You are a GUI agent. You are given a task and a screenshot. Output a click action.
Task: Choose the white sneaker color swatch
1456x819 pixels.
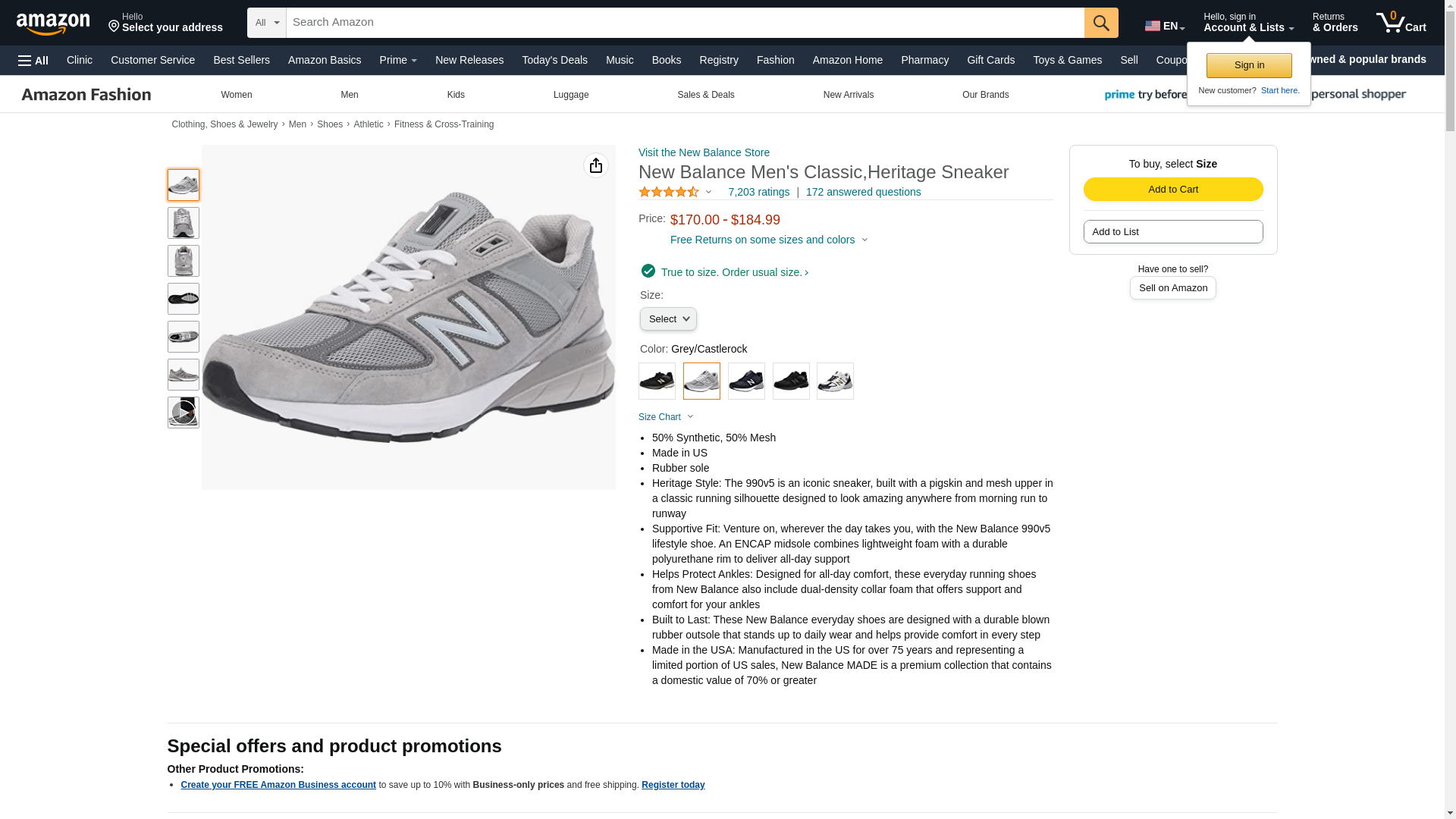tap(835, 381)
